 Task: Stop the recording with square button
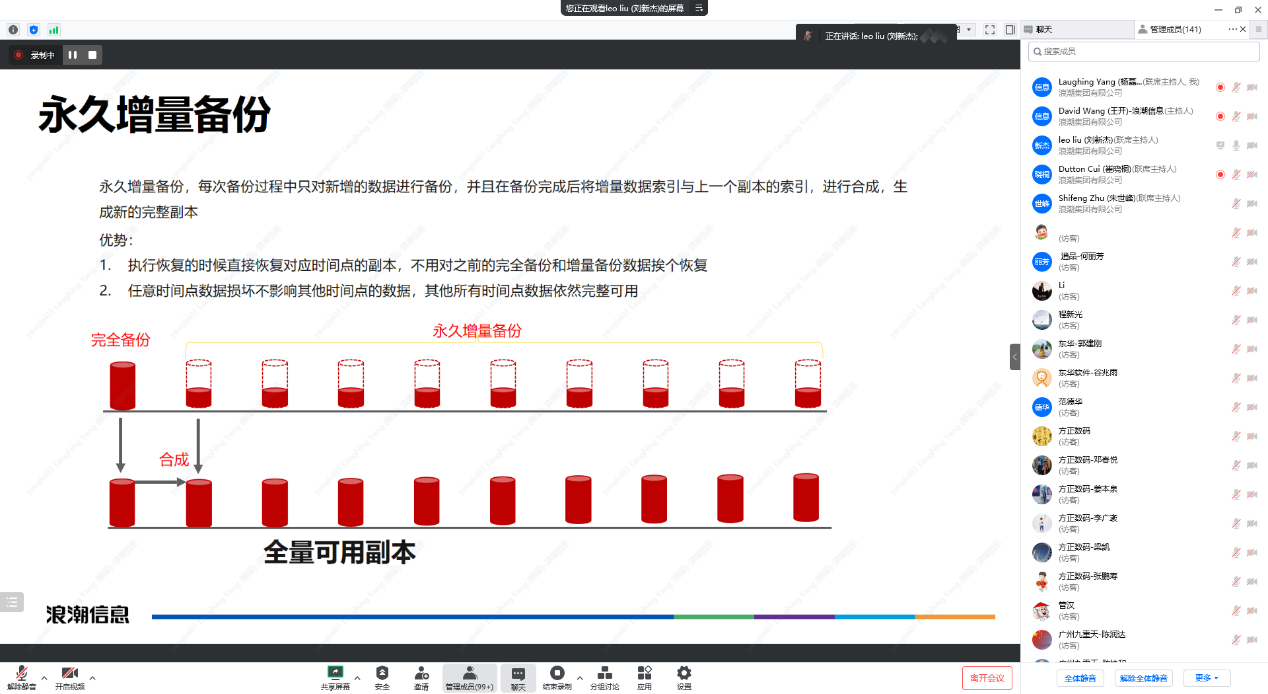[x=93, y=55]
